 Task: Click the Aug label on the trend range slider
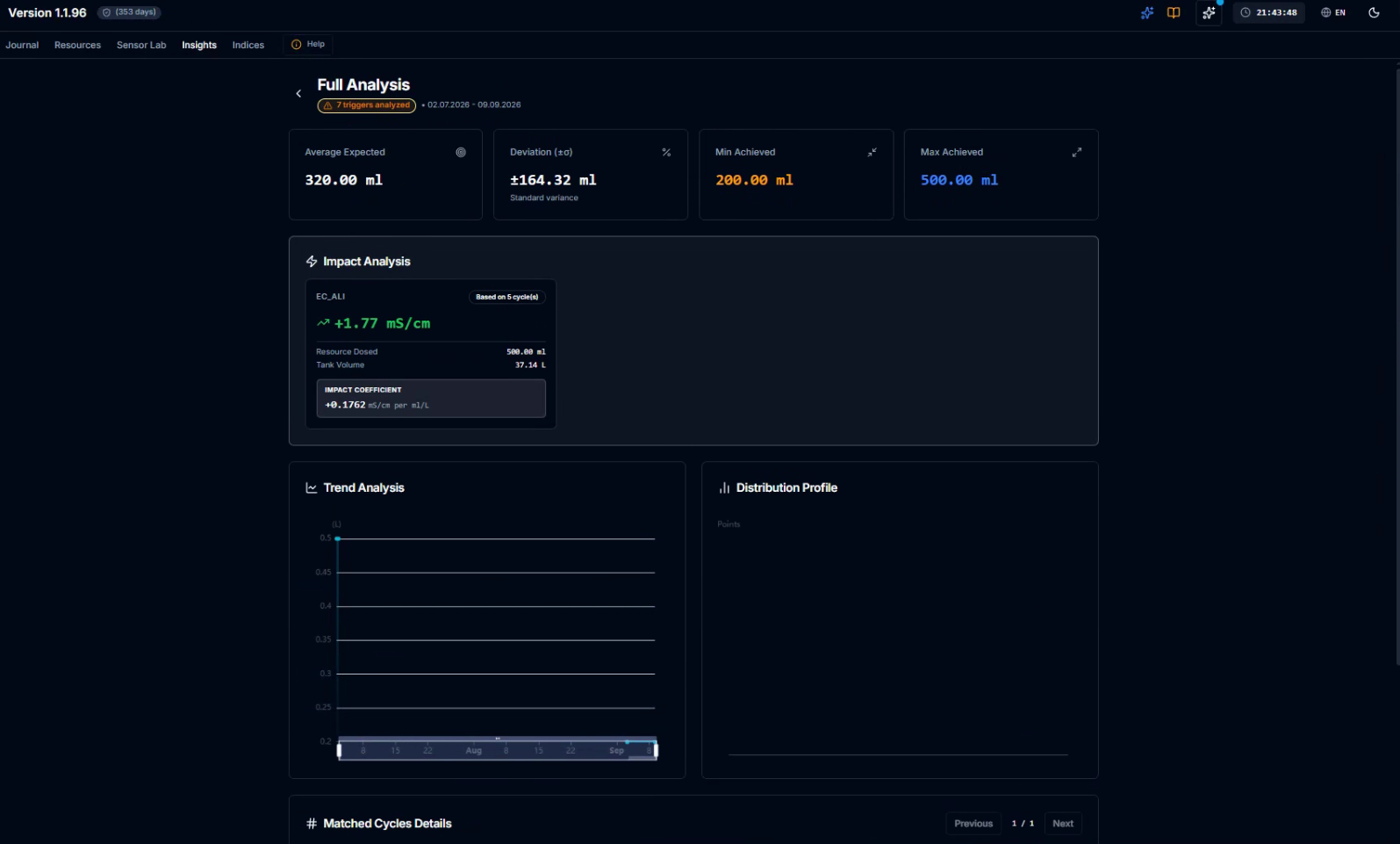pos(473,751)
